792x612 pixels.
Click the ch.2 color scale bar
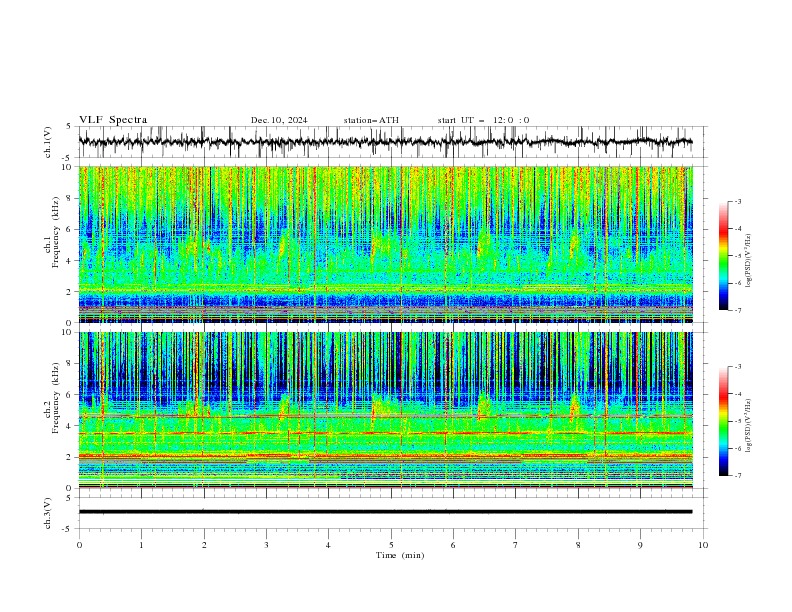point(724,421)
